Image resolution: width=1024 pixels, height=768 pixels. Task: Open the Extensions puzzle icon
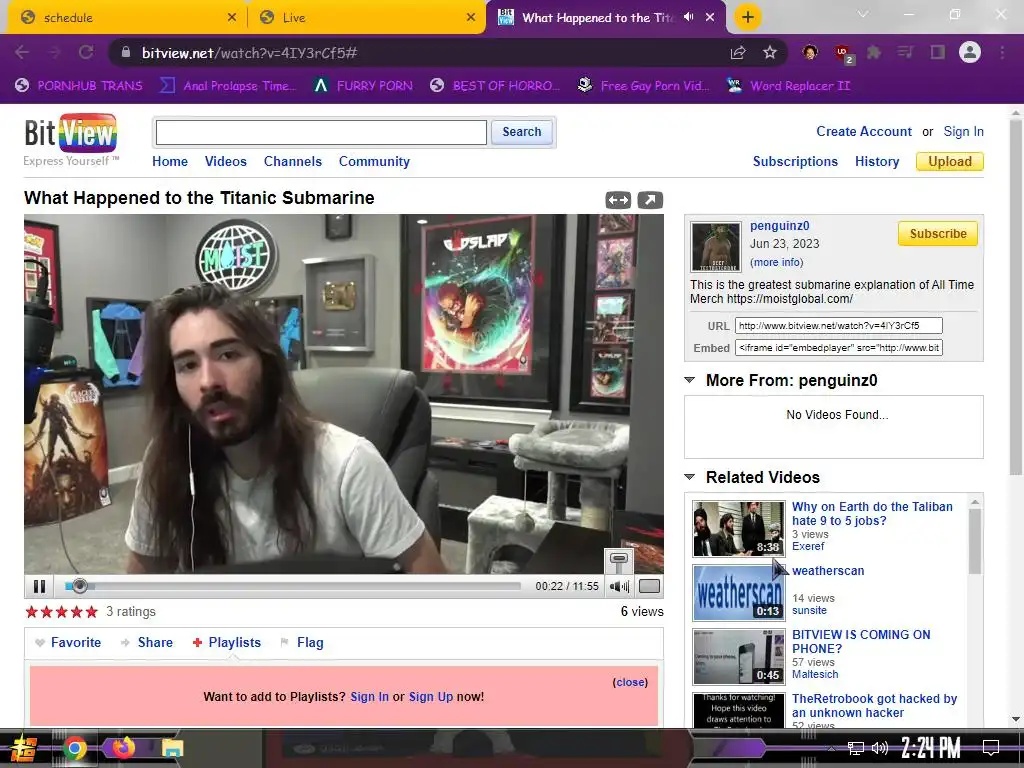pos(874,52)
